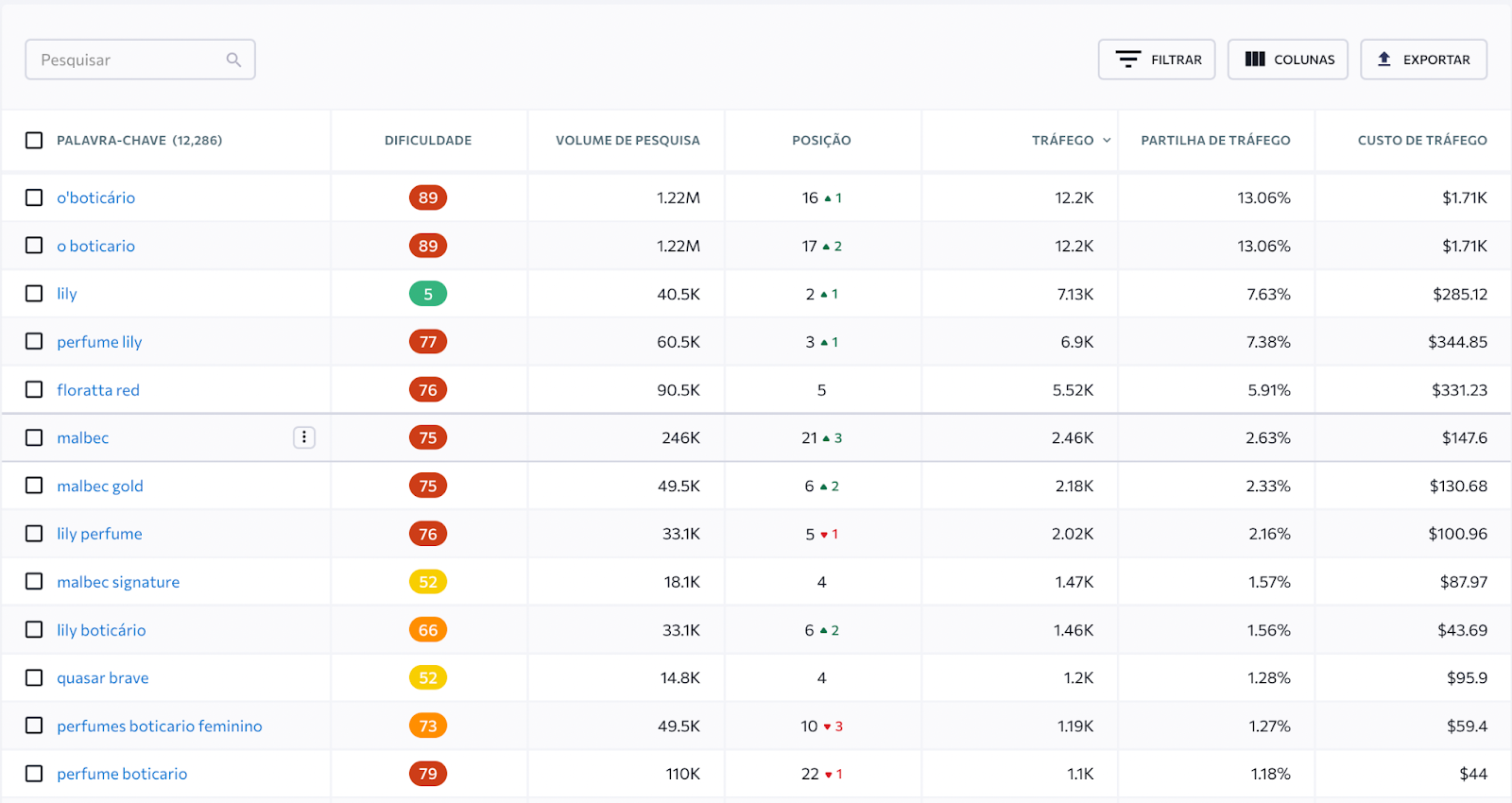
Task: Click the red difficulty badge 89 for o'boticário
Action: [428, 197]
